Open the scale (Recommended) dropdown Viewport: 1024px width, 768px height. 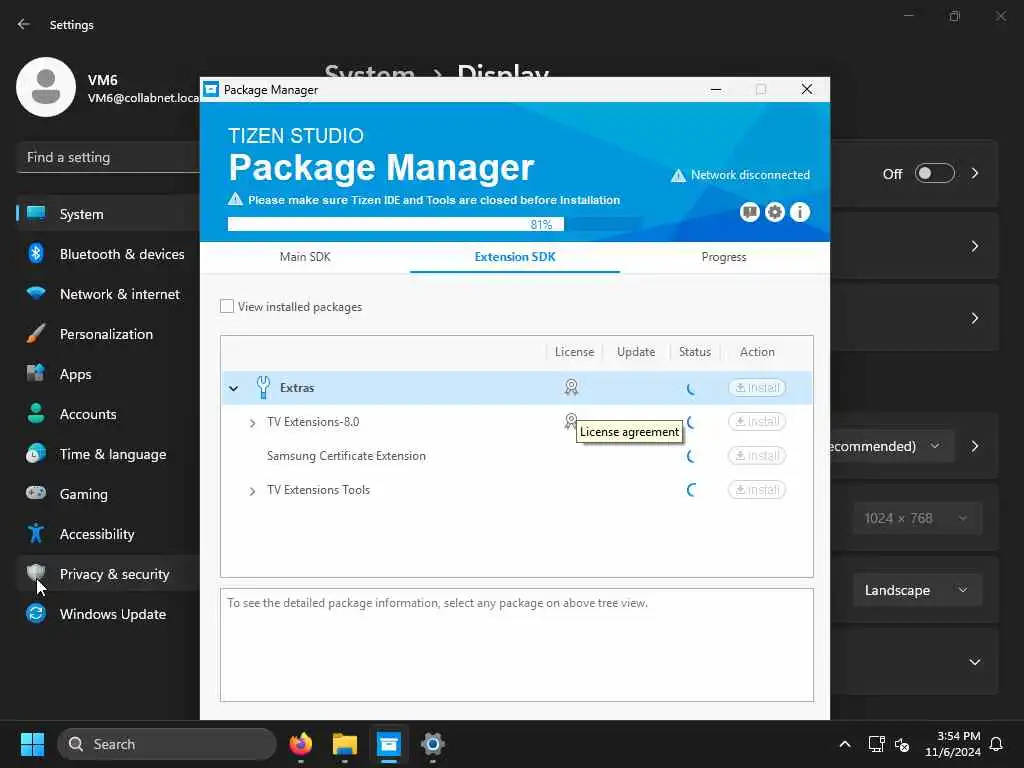coord(892,446)
